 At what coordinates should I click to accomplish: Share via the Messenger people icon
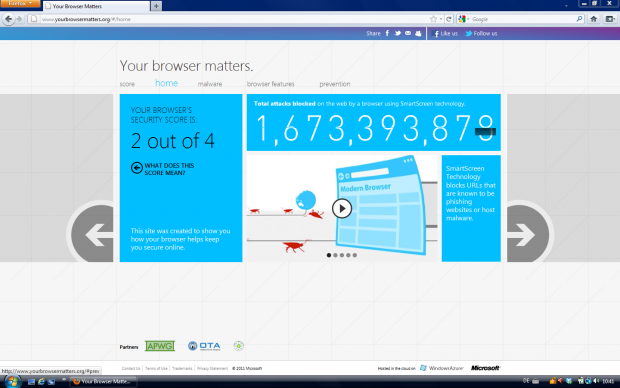click(418, 34)
